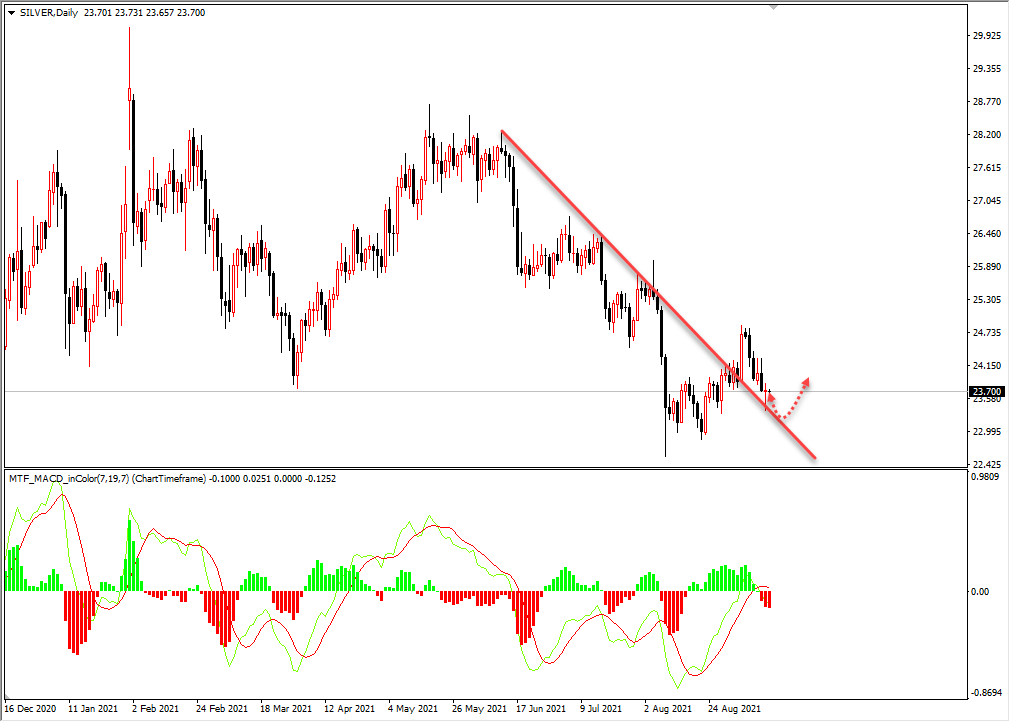The image size is (1010, 722).
Task: Click the 24.150 price level label
Action: (x=987, y=365)
